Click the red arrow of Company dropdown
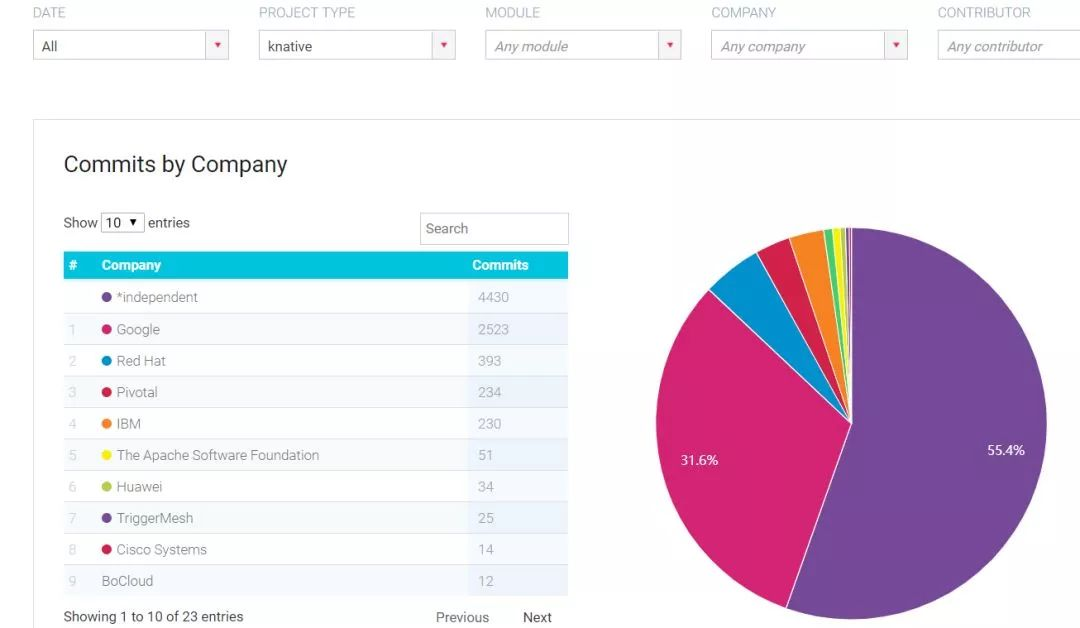This screenshot has height=628, width=1080. pos(896,45)
